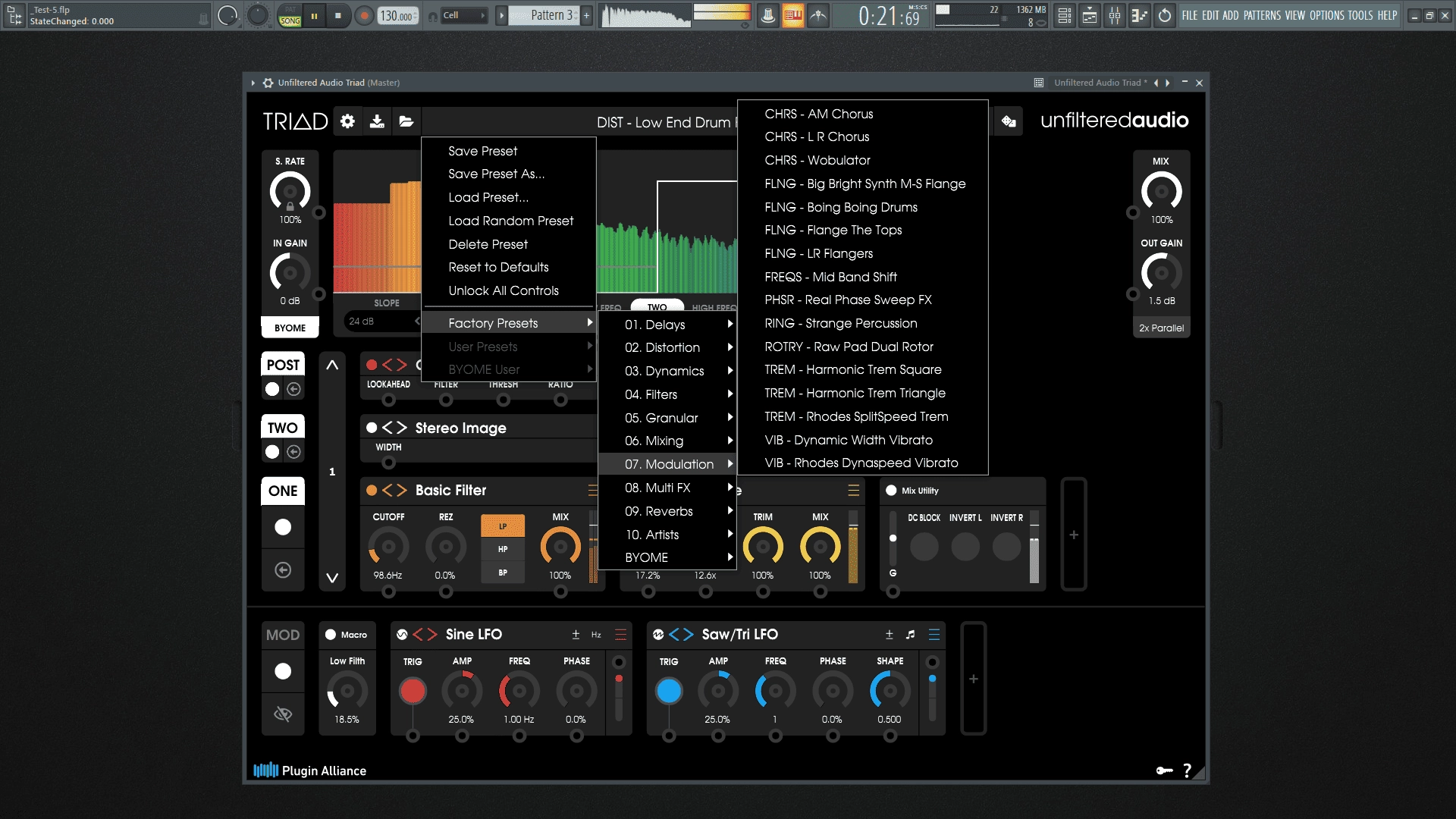
Task: Click the Basic Filter CUTOFF knob
Action: (388, 547)
